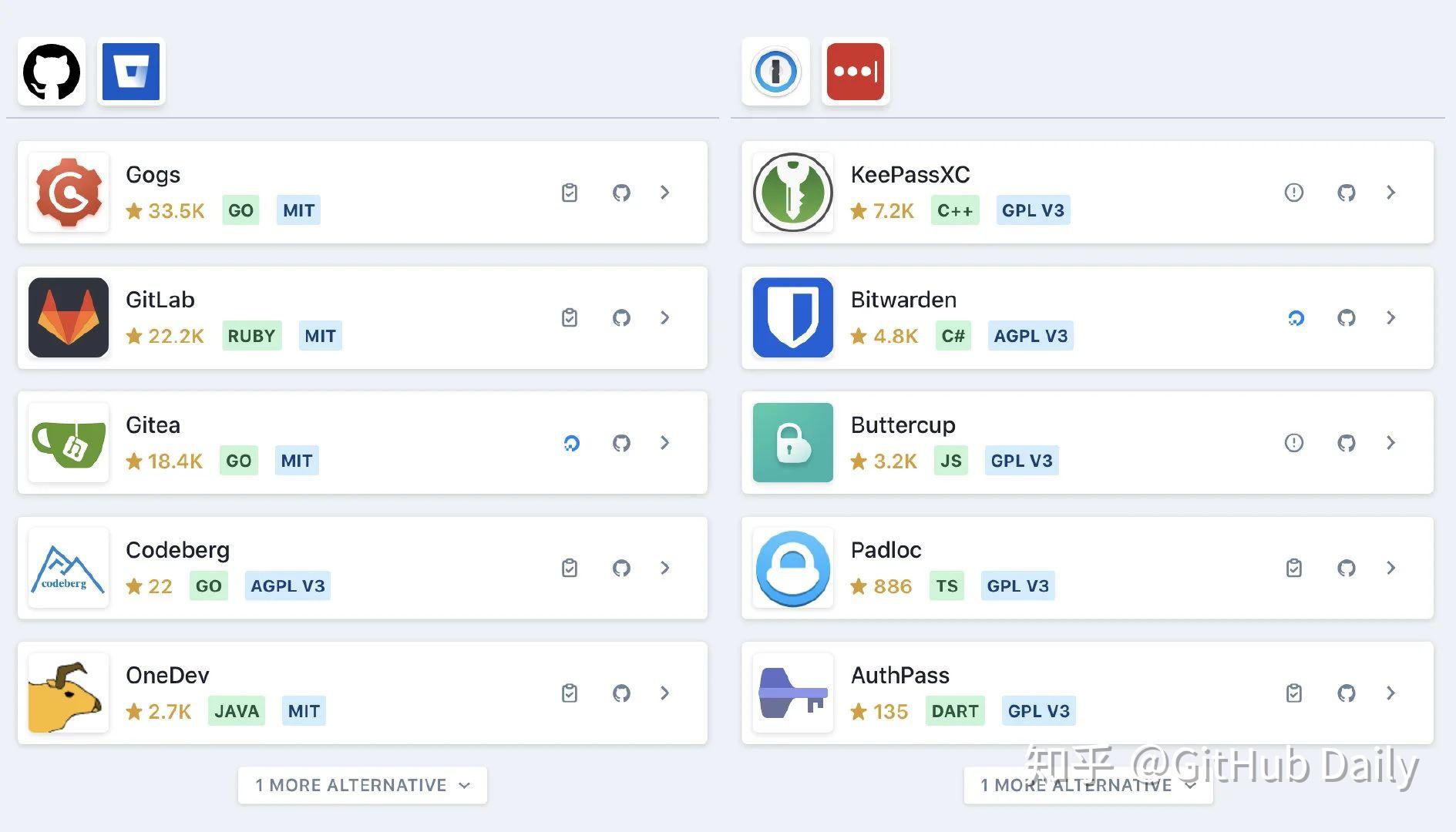Click the 1Password icon at top right

tap(775, 71)
